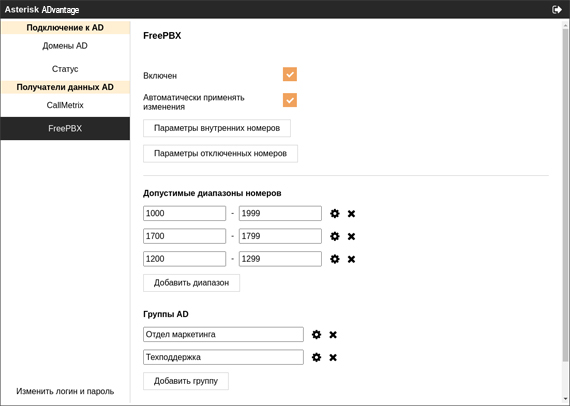Viewport: 570px width, 406px height.
Task: Open settings gear for range 1000-1999
Action: coord(334,214)
